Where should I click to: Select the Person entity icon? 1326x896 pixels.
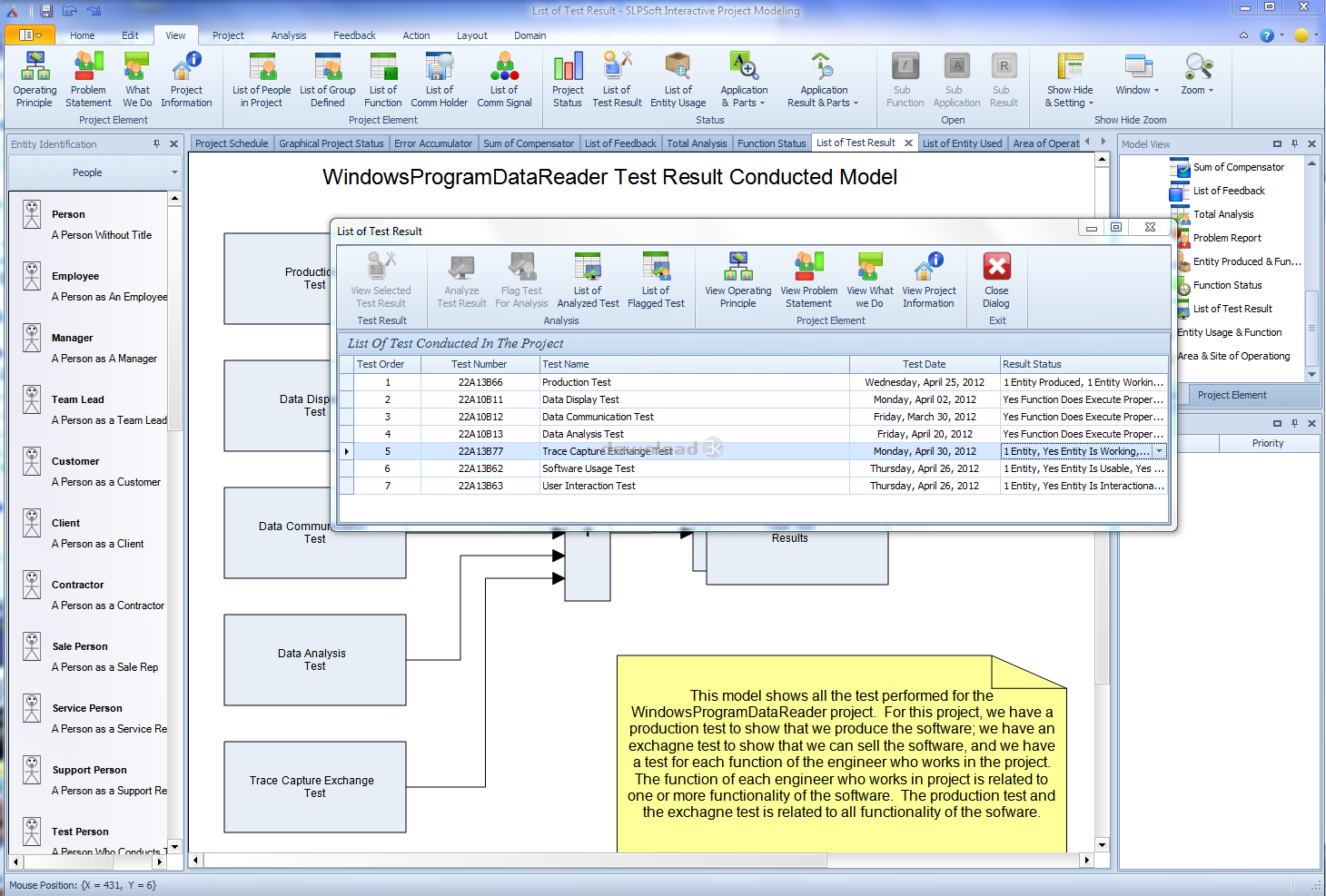coord(32,214)
